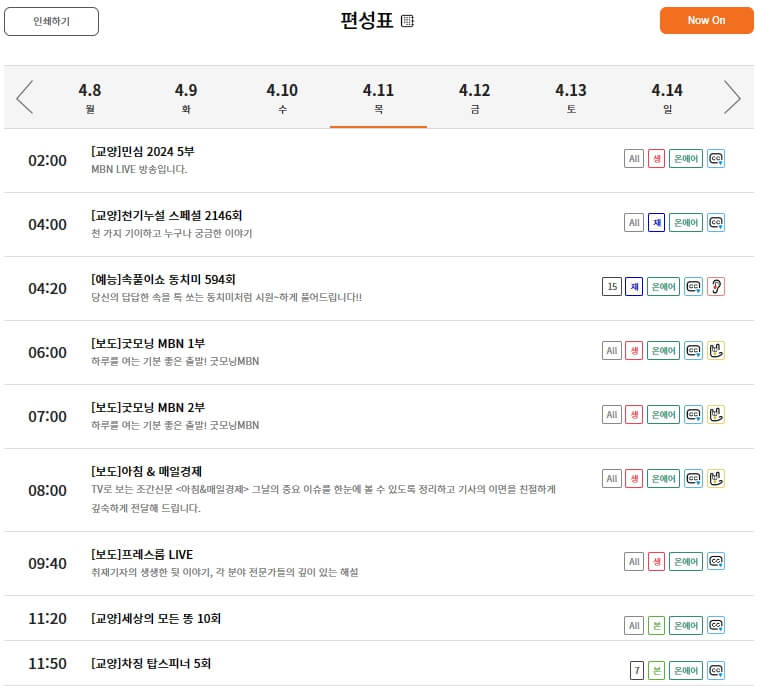
Task: Click the 인쇄하기 print button
Action: (51, 21)
